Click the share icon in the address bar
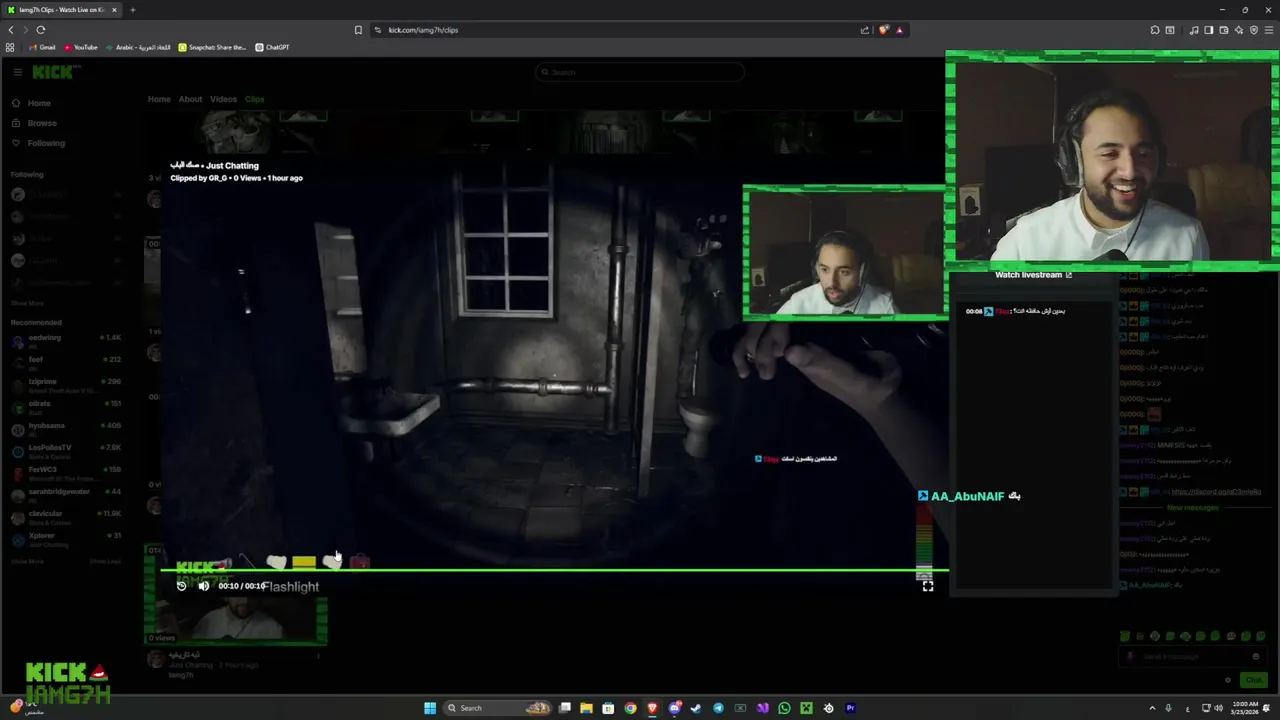Viewport: 1280px width, 720px height. tap(865, 30)
